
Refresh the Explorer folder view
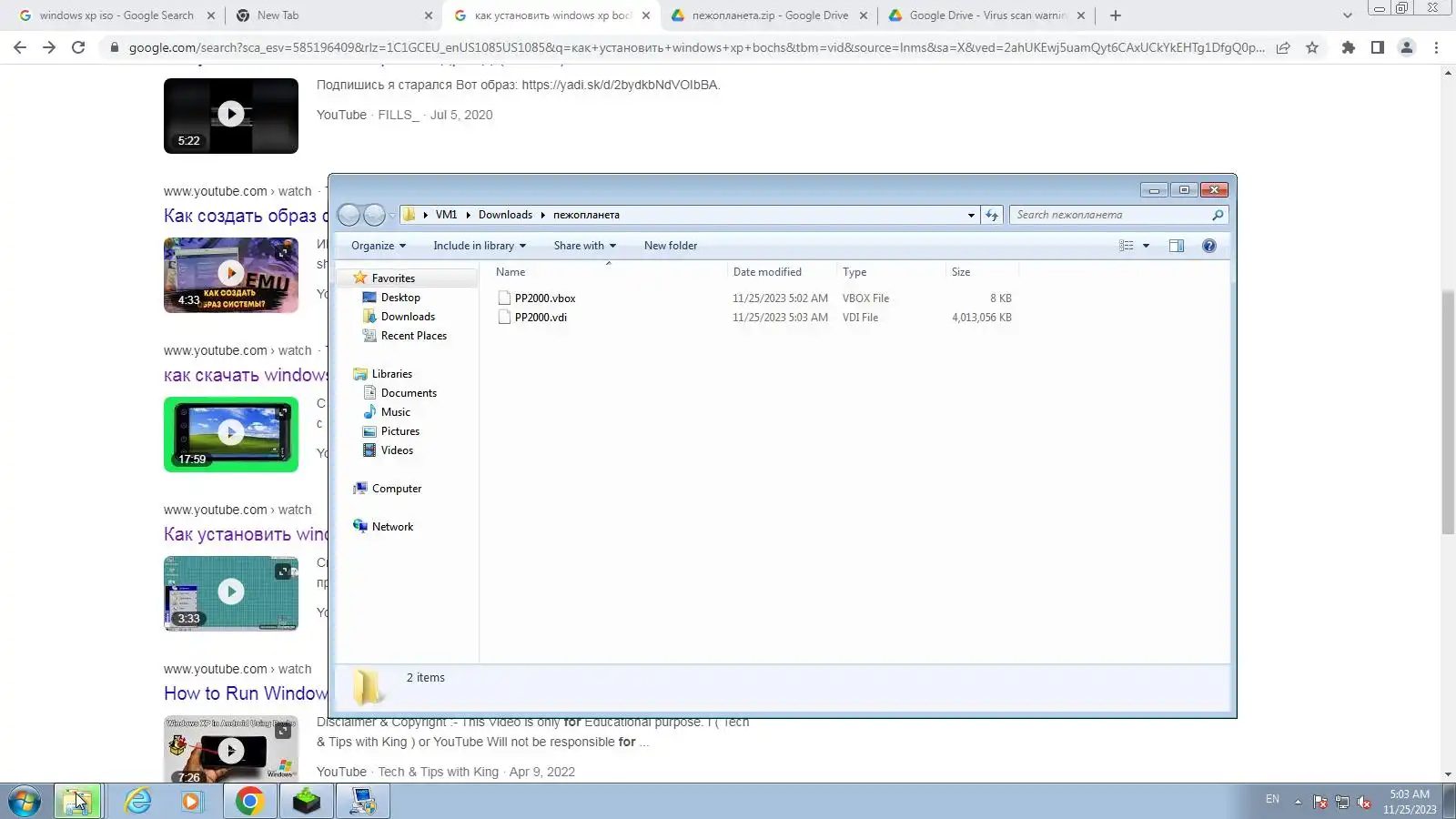(x=992, y=215)
